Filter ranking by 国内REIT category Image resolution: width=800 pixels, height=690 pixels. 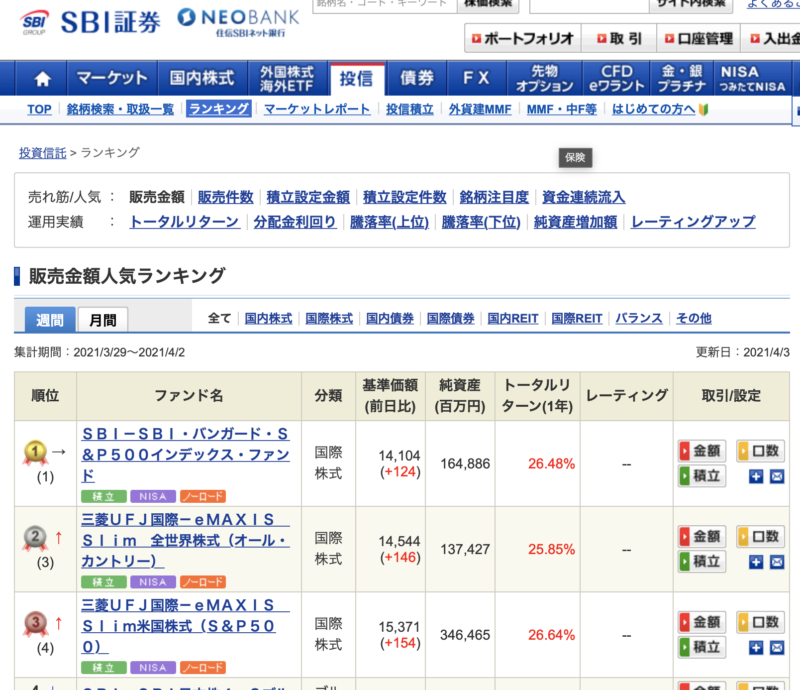pos(513,318)
